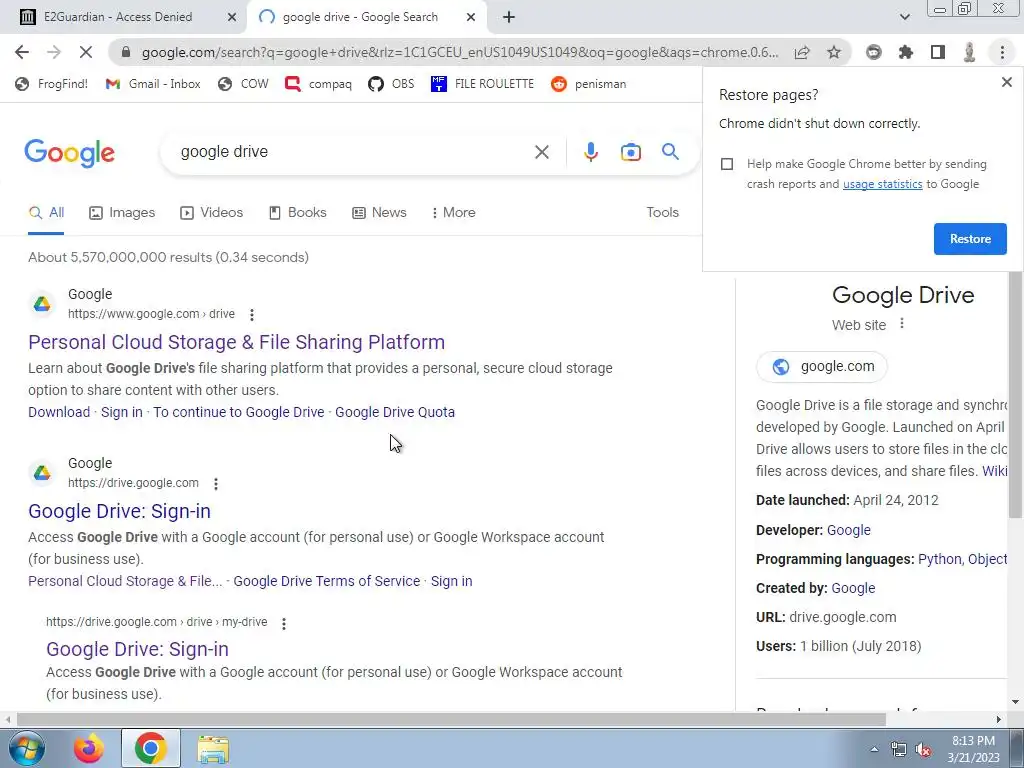1024x768 pixels.
Task: Open the more-options dots beside Web site
Action: (x=901, y=323)
